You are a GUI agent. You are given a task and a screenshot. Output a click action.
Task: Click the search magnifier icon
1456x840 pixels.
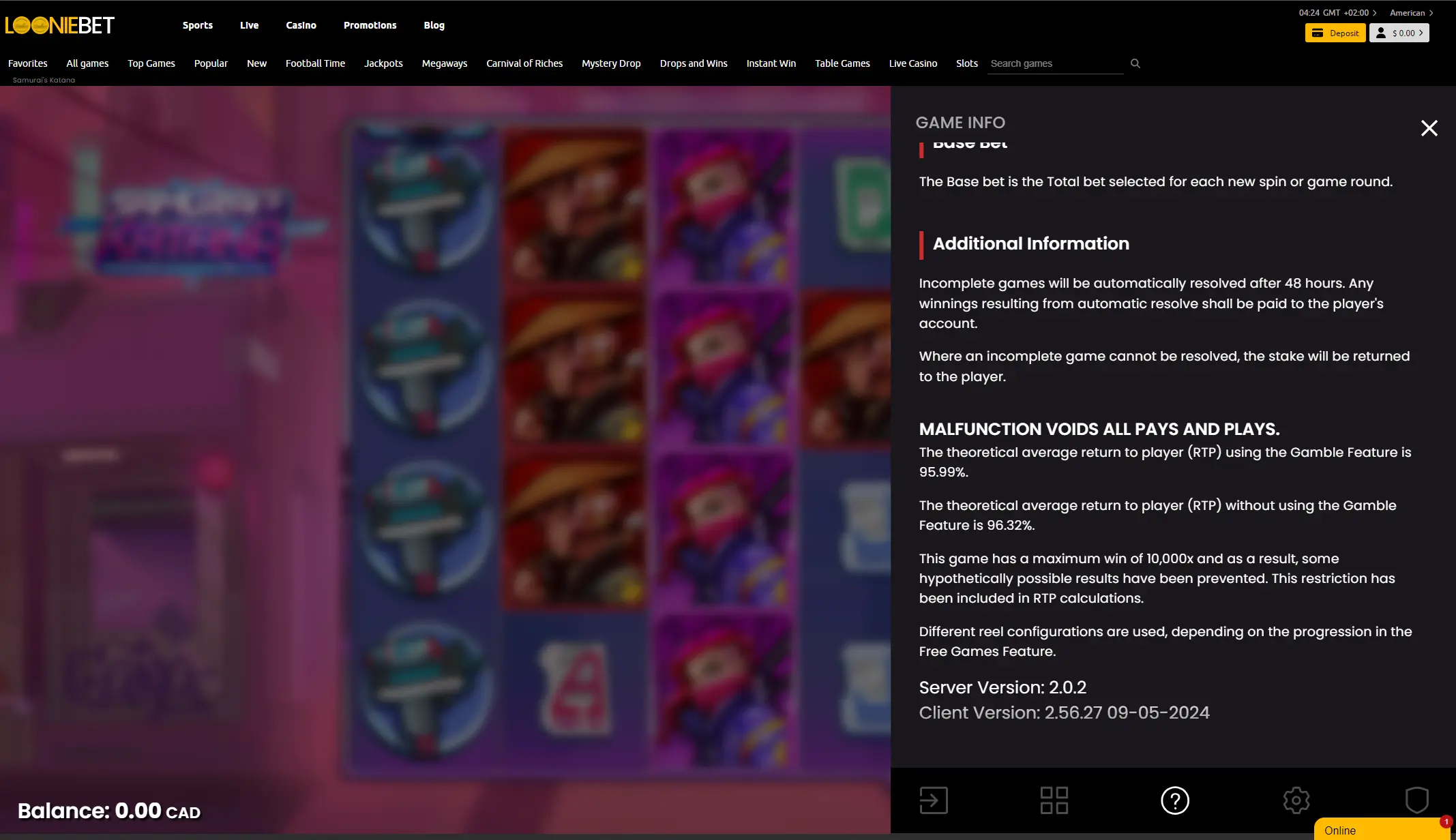[x=1135, y=63]
